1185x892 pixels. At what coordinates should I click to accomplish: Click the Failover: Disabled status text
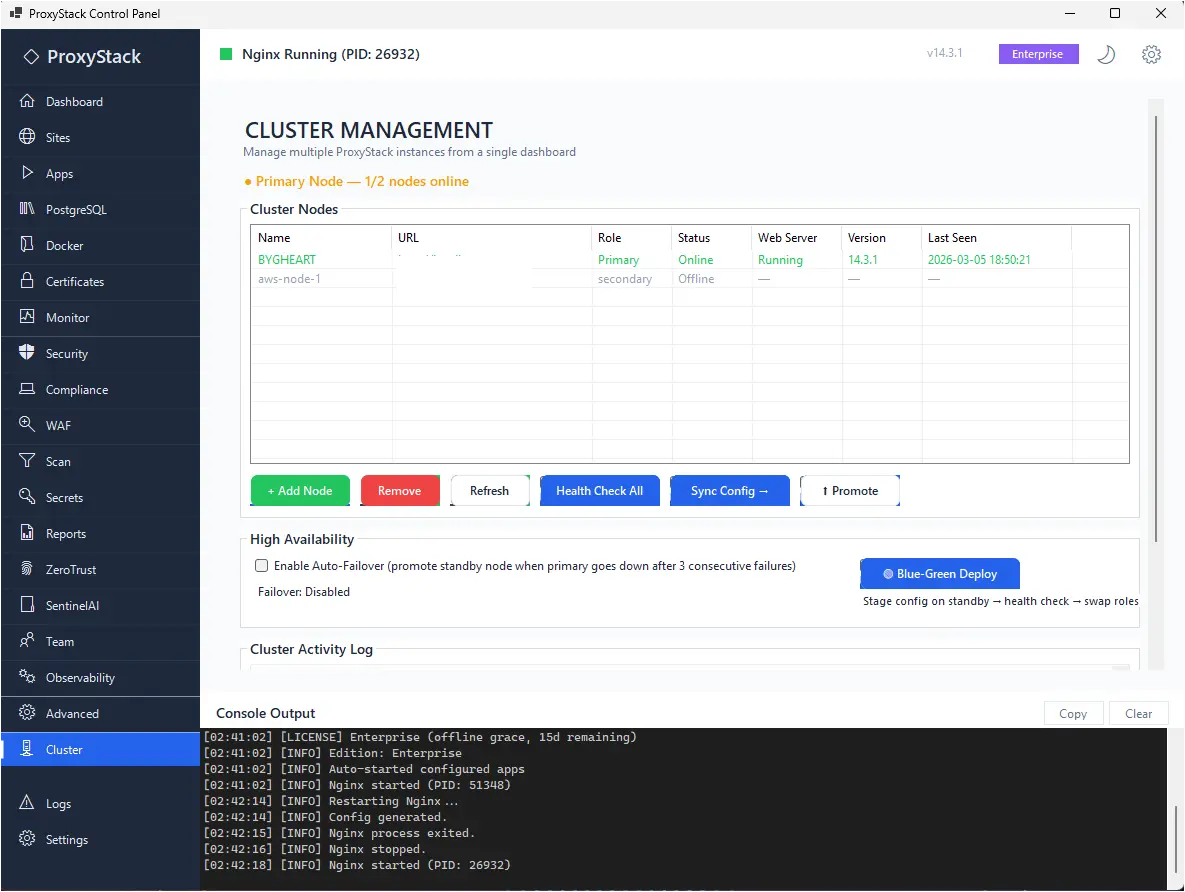(x=304, y=592)
